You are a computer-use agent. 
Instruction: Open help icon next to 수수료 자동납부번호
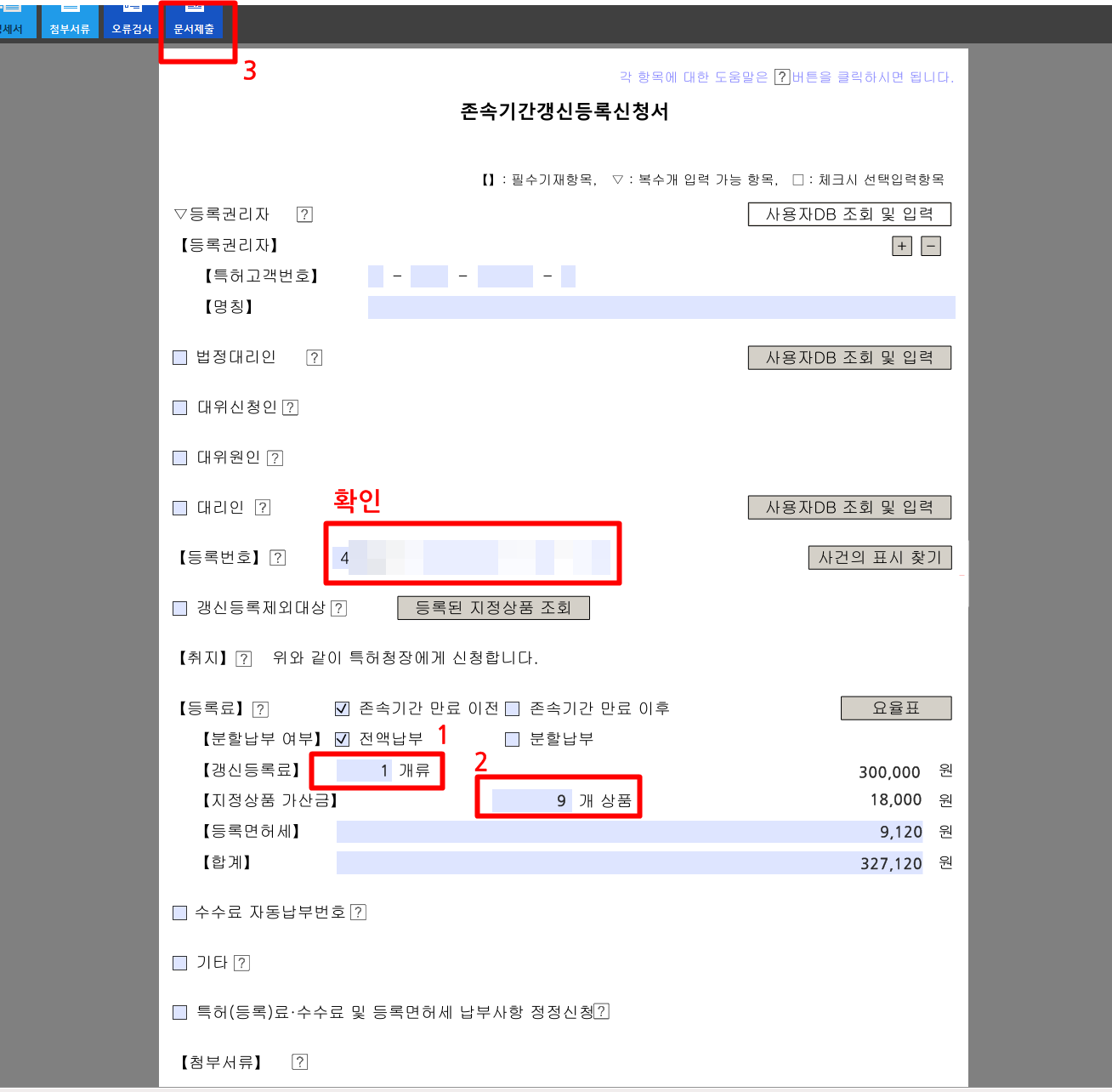[x=358, y=913]
